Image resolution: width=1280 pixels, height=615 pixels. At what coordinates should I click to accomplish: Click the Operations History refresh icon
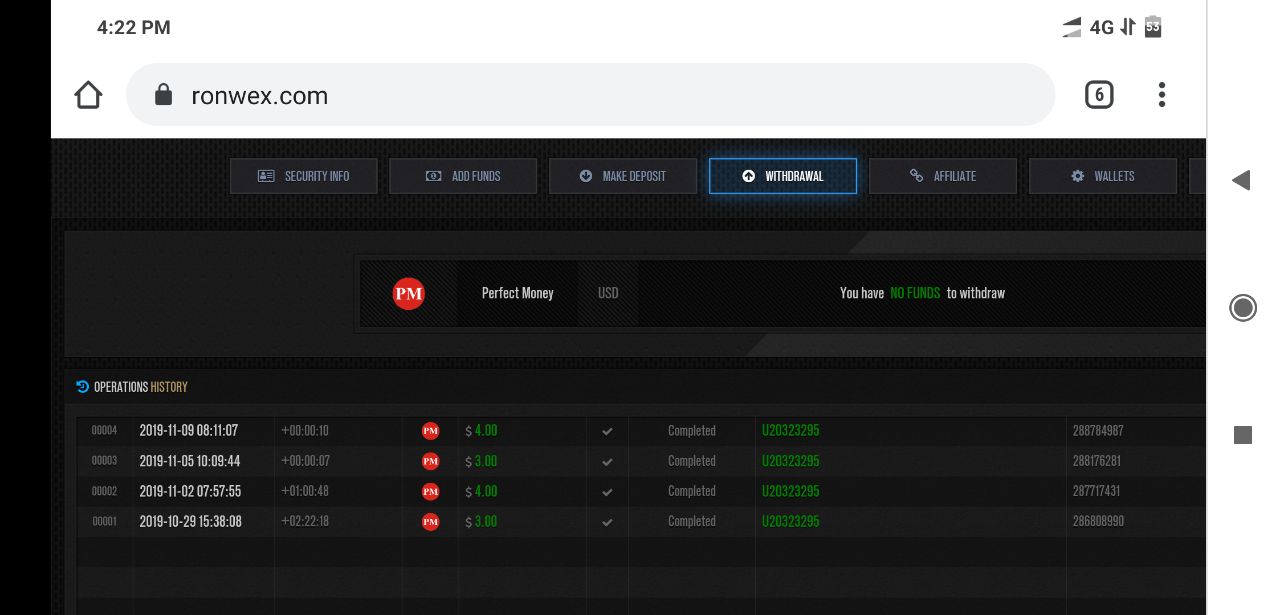(83, 387)
